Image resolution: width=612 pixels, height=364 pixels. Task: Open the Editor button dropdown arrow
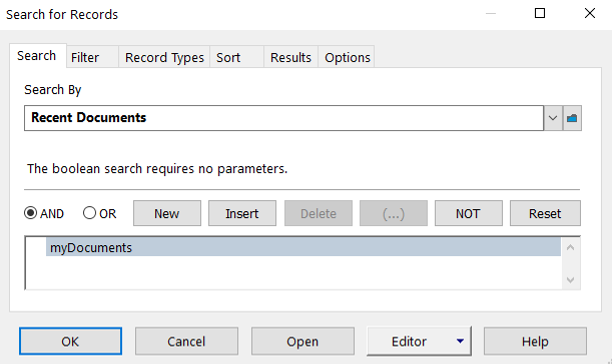pyautogui.click(x=460, y=341)
